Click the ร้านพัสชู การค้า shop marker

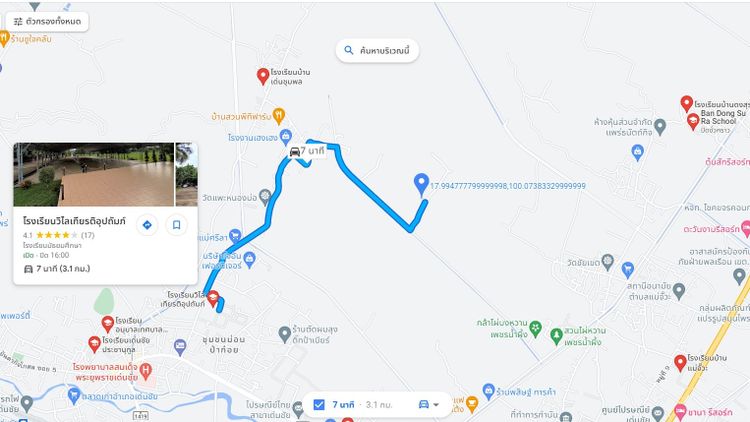(x=488, y=390)
